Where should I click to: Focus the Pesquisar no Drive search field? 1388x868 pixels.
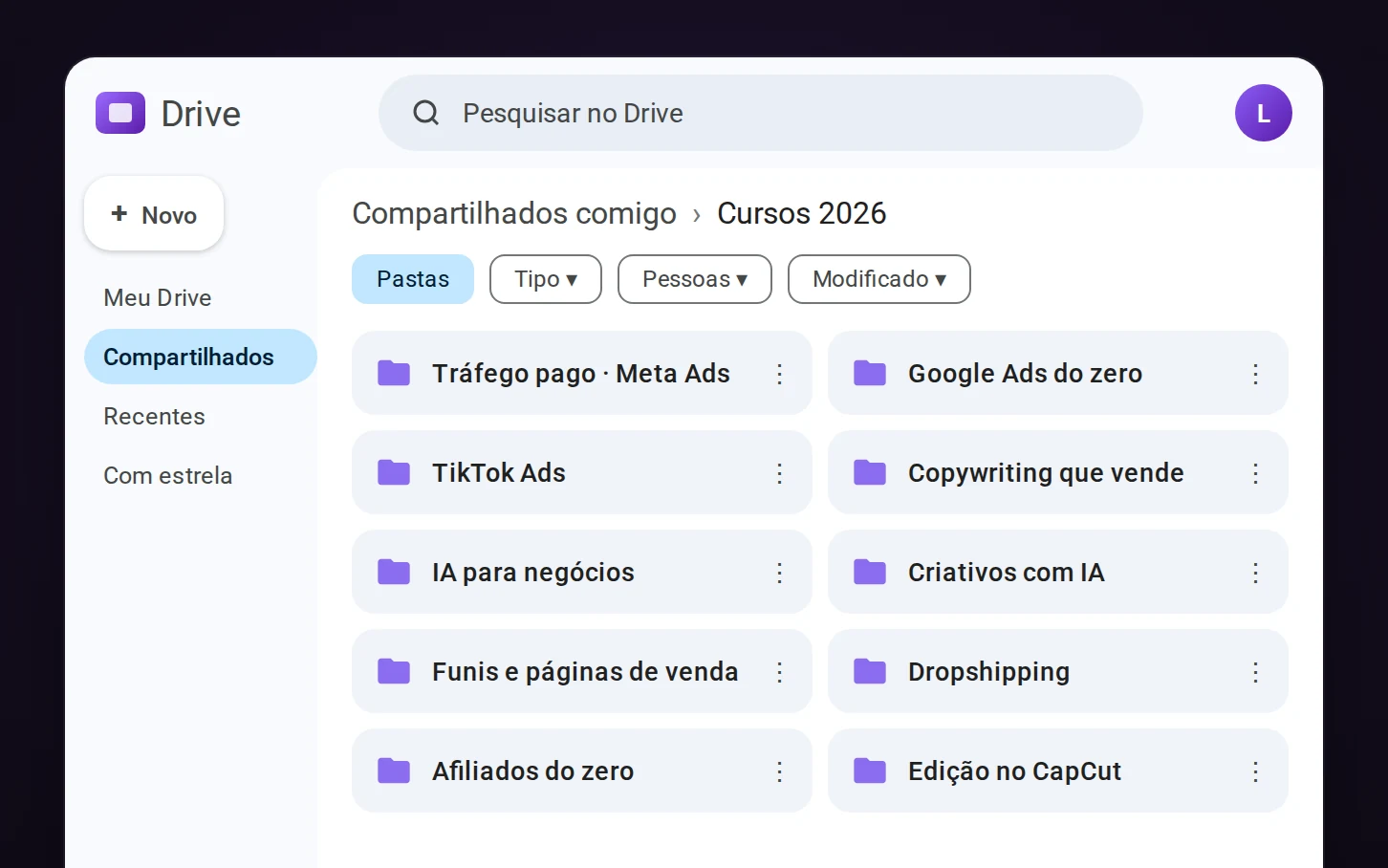(x=761, y=113)
